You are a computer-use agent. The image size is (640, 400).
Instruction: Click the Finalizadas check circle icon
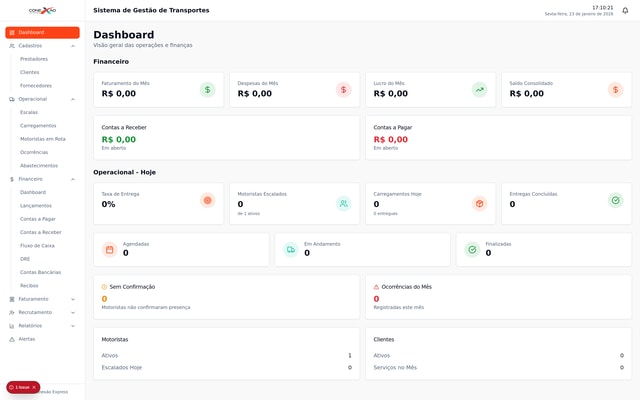472,250
